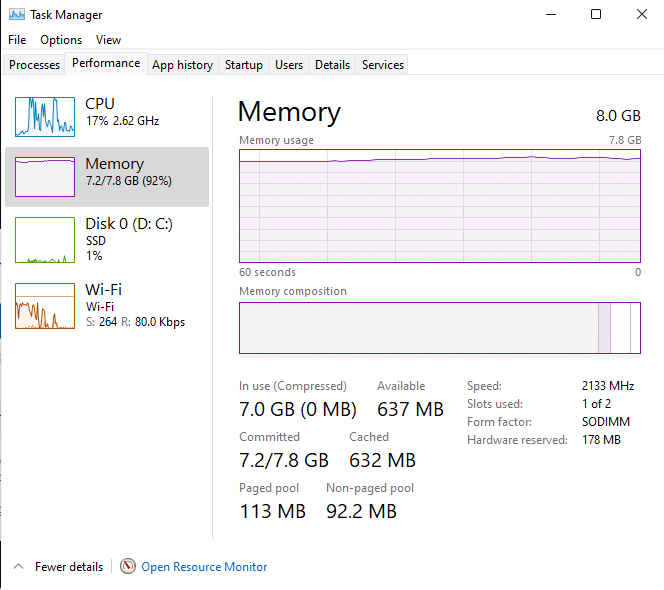Maximize the Task Manager window
Viewport: 664px width, 590px height.
[596, 14]
